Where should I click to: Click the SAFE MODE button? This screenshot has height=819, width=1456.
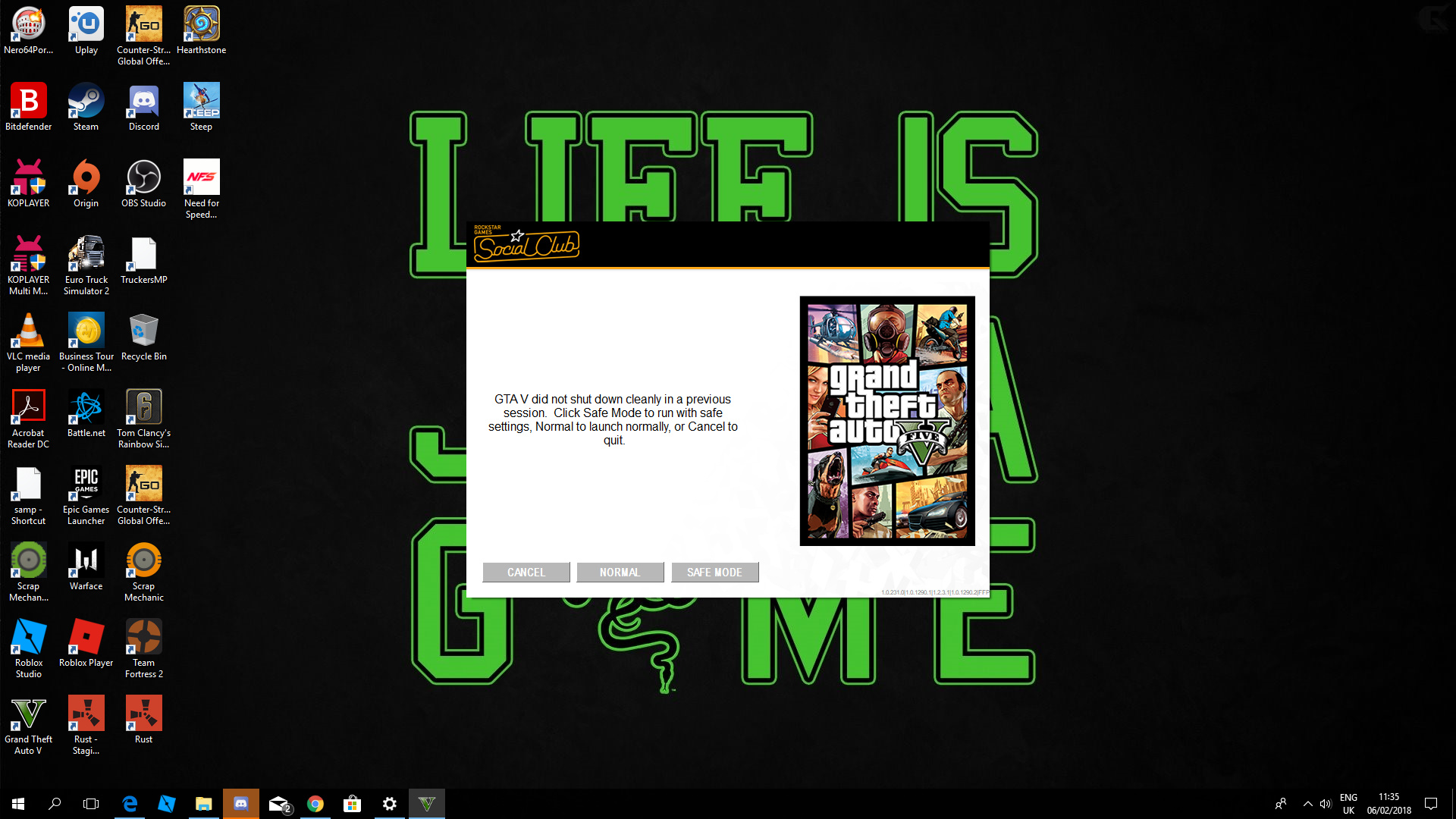tap(714, 573)
